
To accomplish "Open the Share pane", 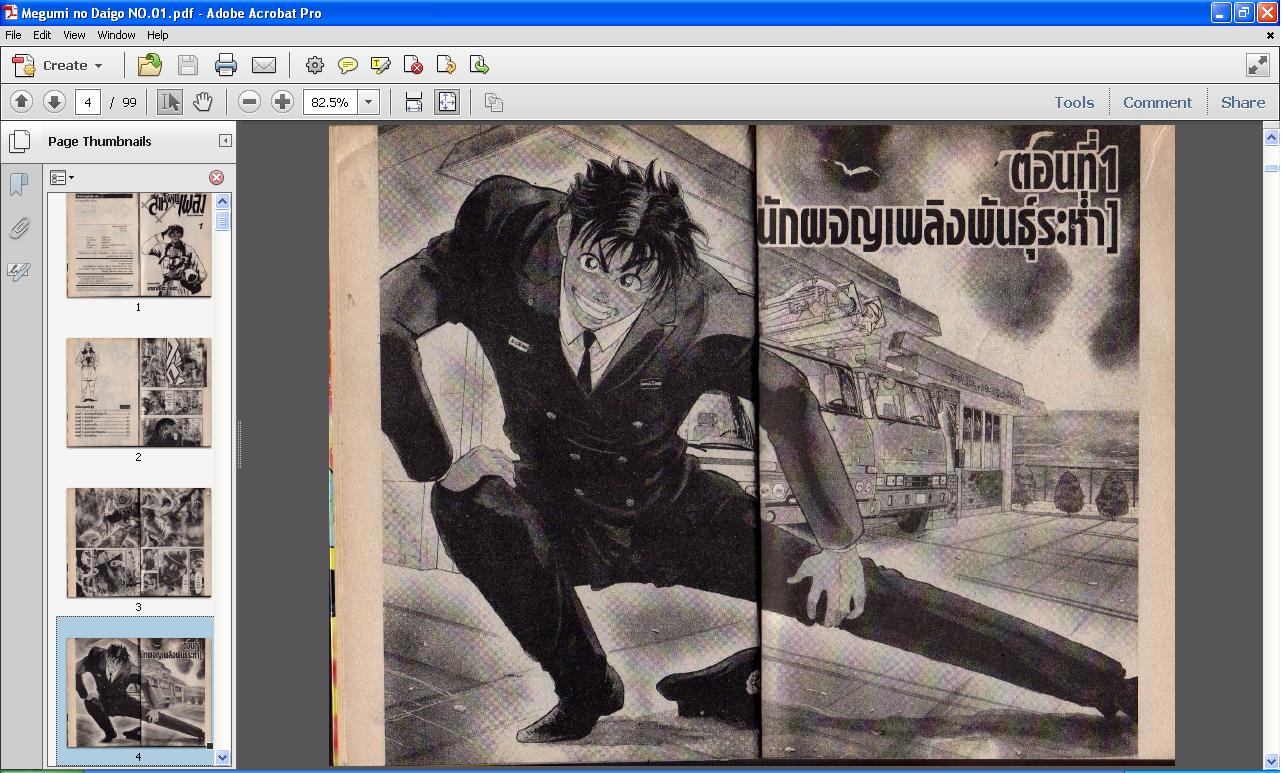I will point(1243,102).
